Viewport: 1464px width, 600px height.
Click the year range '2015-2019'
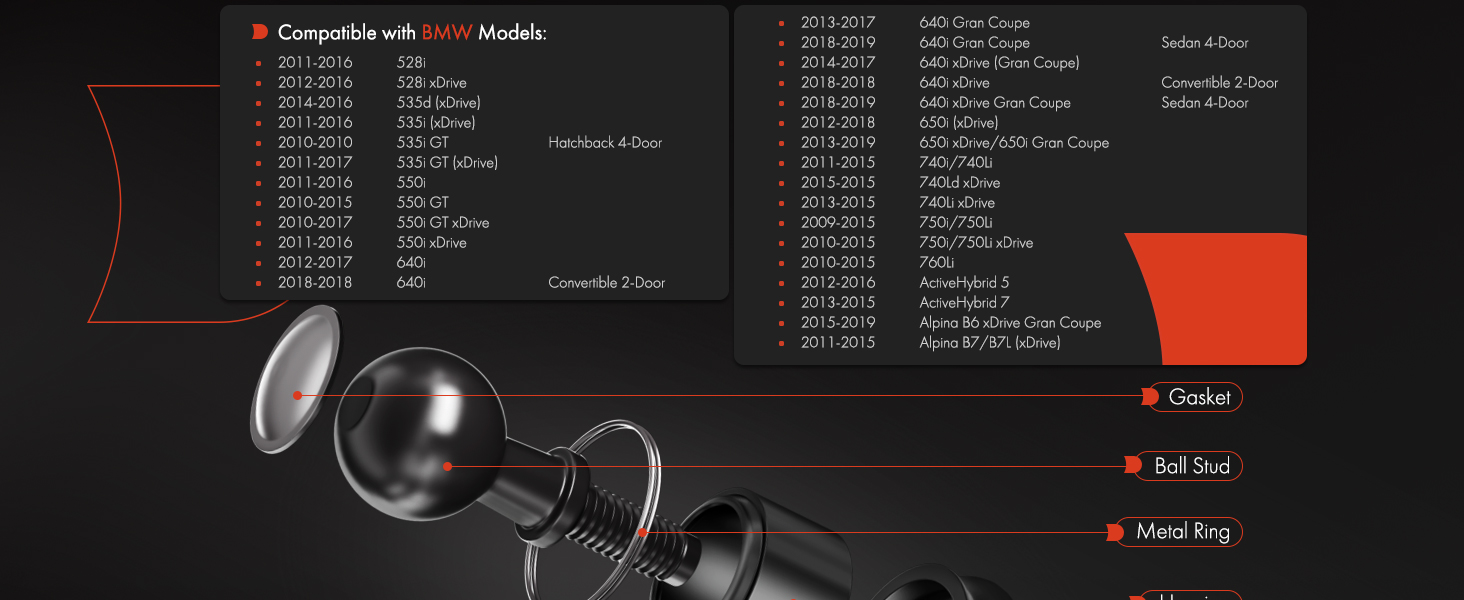pyautogui.click(x=838, y=323)
